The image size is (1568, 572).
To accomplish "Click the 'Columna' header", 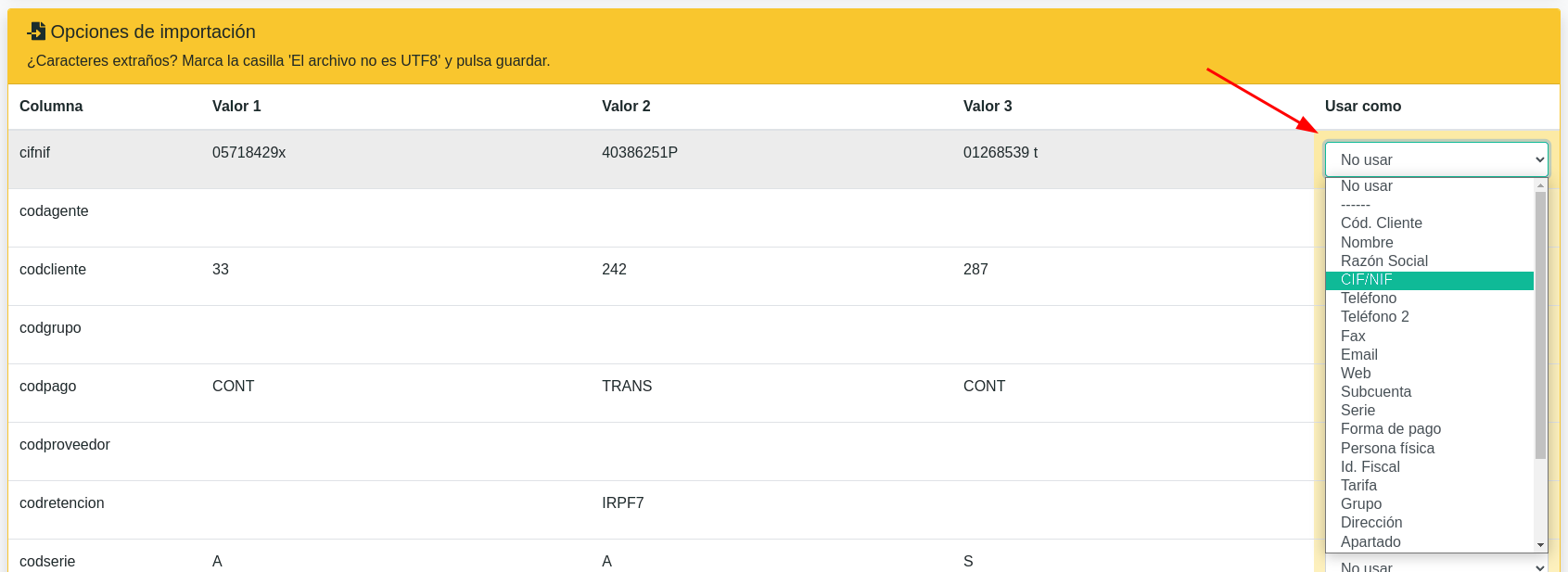I will click(x=51, y=107).
